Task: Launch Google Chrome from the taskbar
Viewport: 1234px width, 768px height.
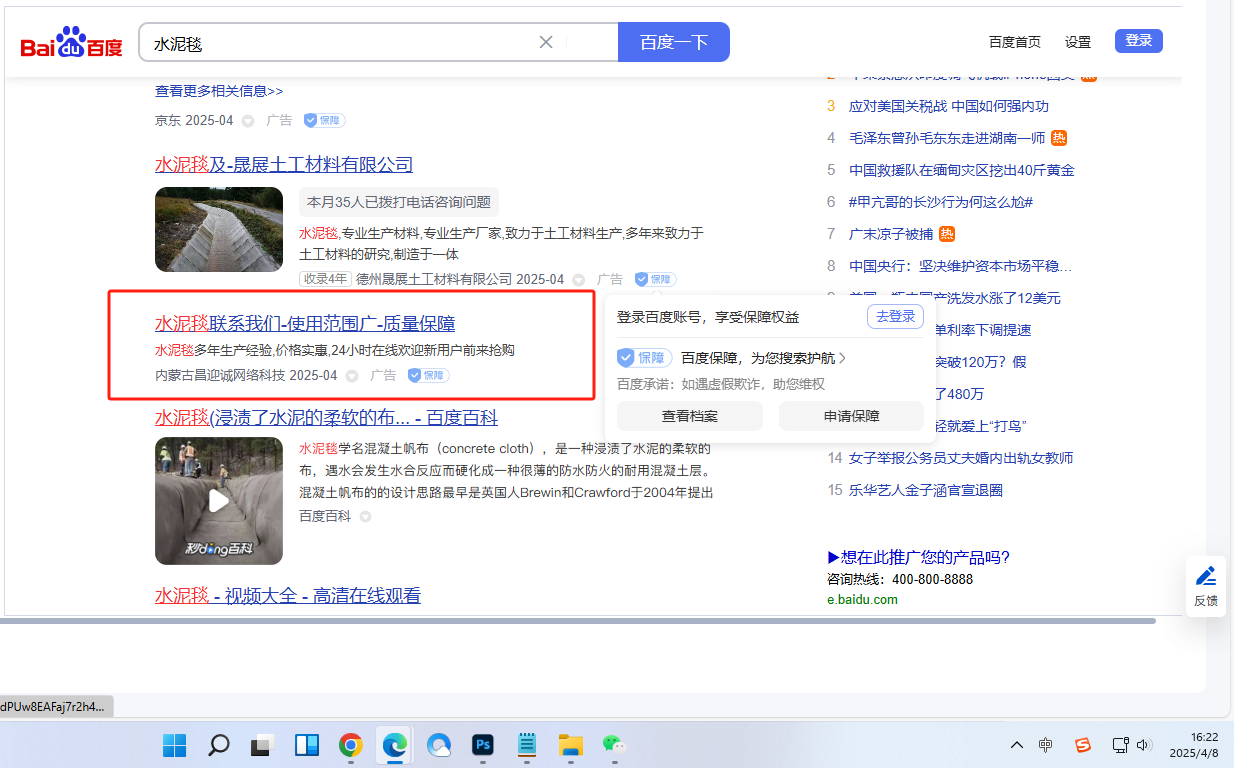Action: click(x=350, y=745)
